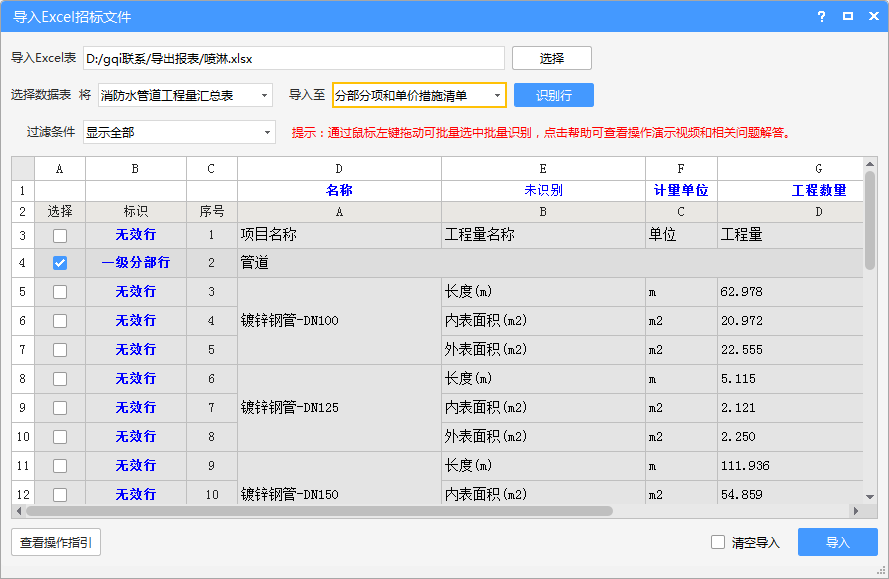
Task: Click the 查看操作指引 button
Action: click(x=56, y=543)
